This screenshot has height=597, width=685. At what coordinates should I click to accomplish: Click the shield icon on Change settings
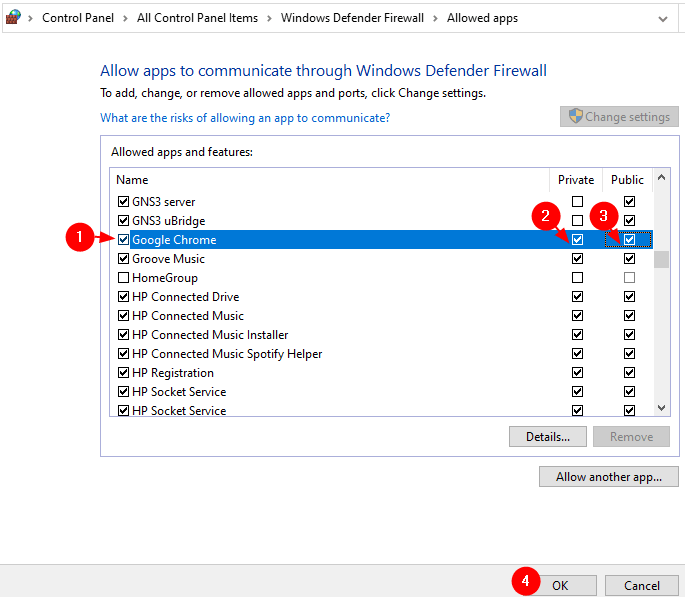pos(575,117)
